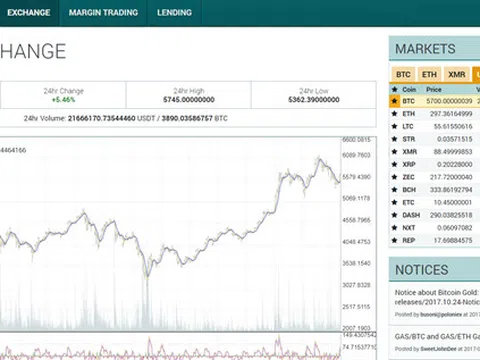This screenshot has height=360, width=480.
Task: Click the 24hr Volume USDT amount
Action: (x=102, y=118)
